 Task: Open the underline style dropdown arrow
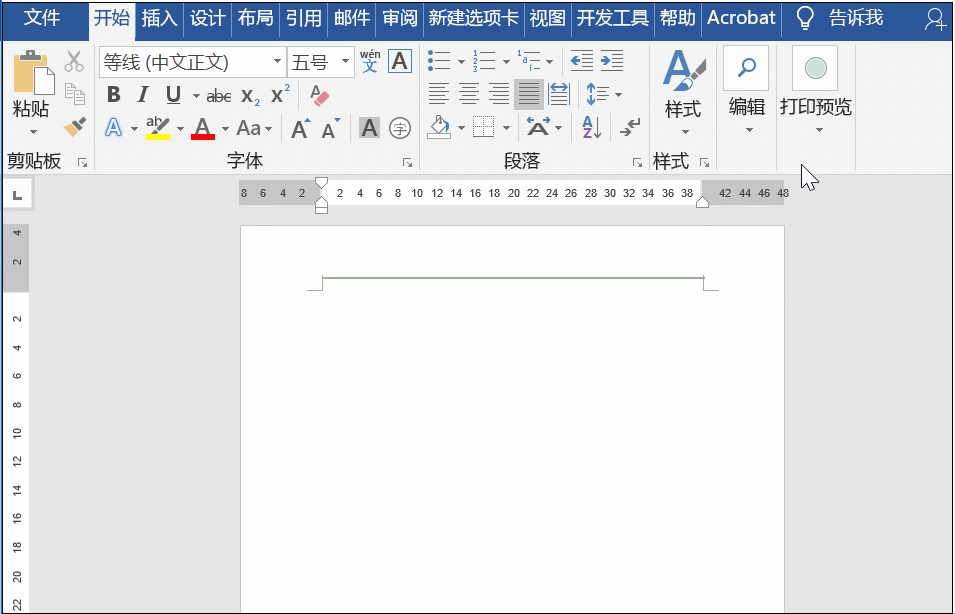[x=196, y=96]
